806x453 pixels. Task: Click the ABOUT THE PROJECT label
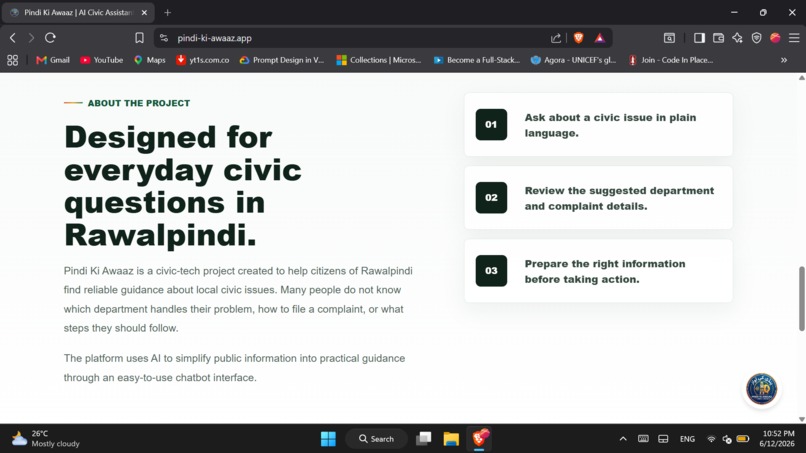point(139,103)
